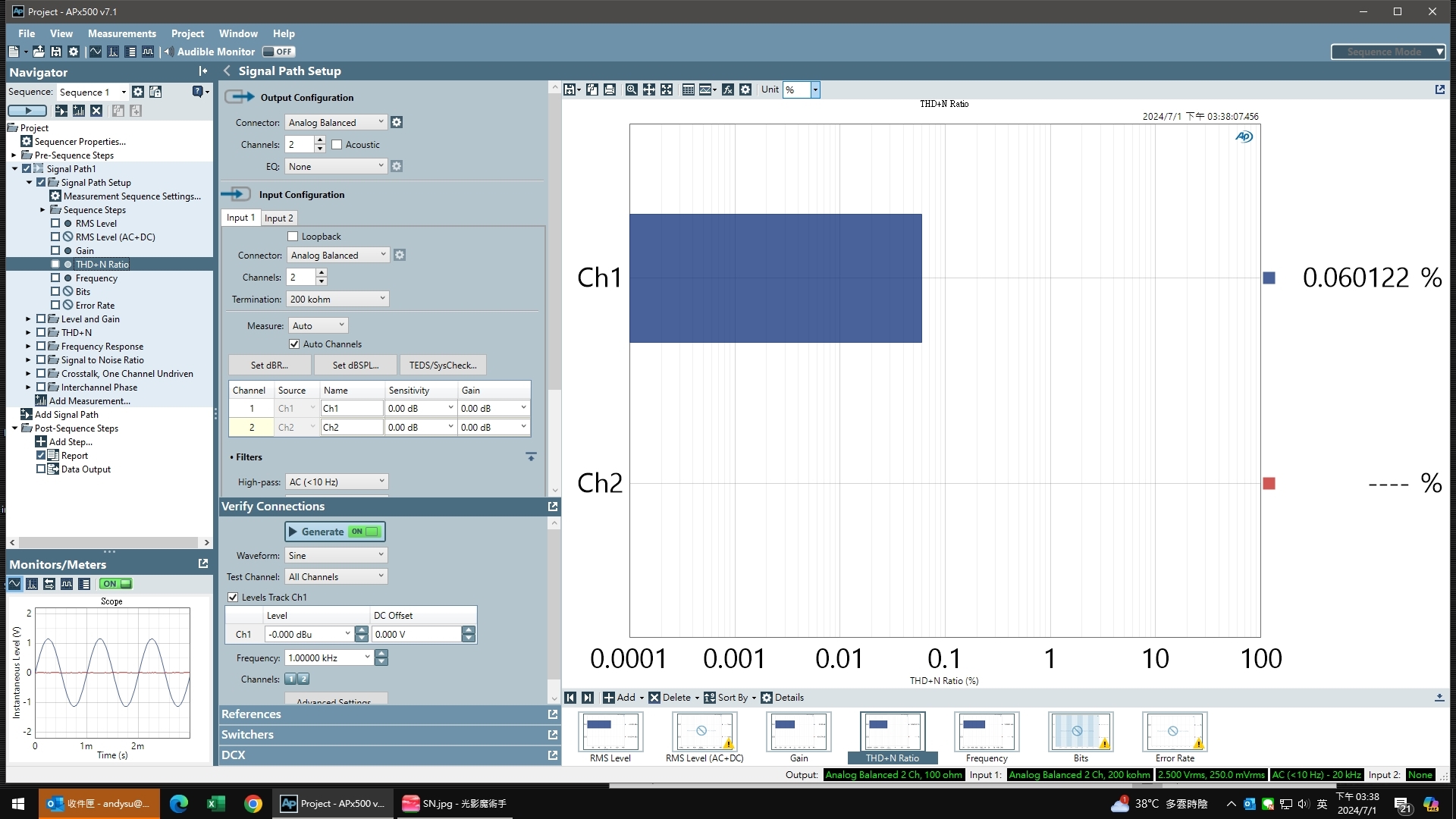Uncheck the Levels Track Ch1 checkbox
Image resolution: width=1456 pixels, height=819 pixels.
coord(233,598)
